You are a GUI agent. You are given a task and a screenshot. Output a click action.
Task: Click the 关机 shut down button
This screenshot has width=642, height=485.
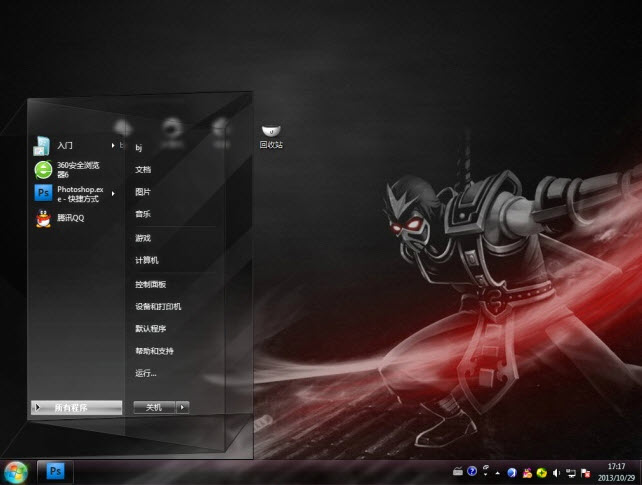coord(154,407)
